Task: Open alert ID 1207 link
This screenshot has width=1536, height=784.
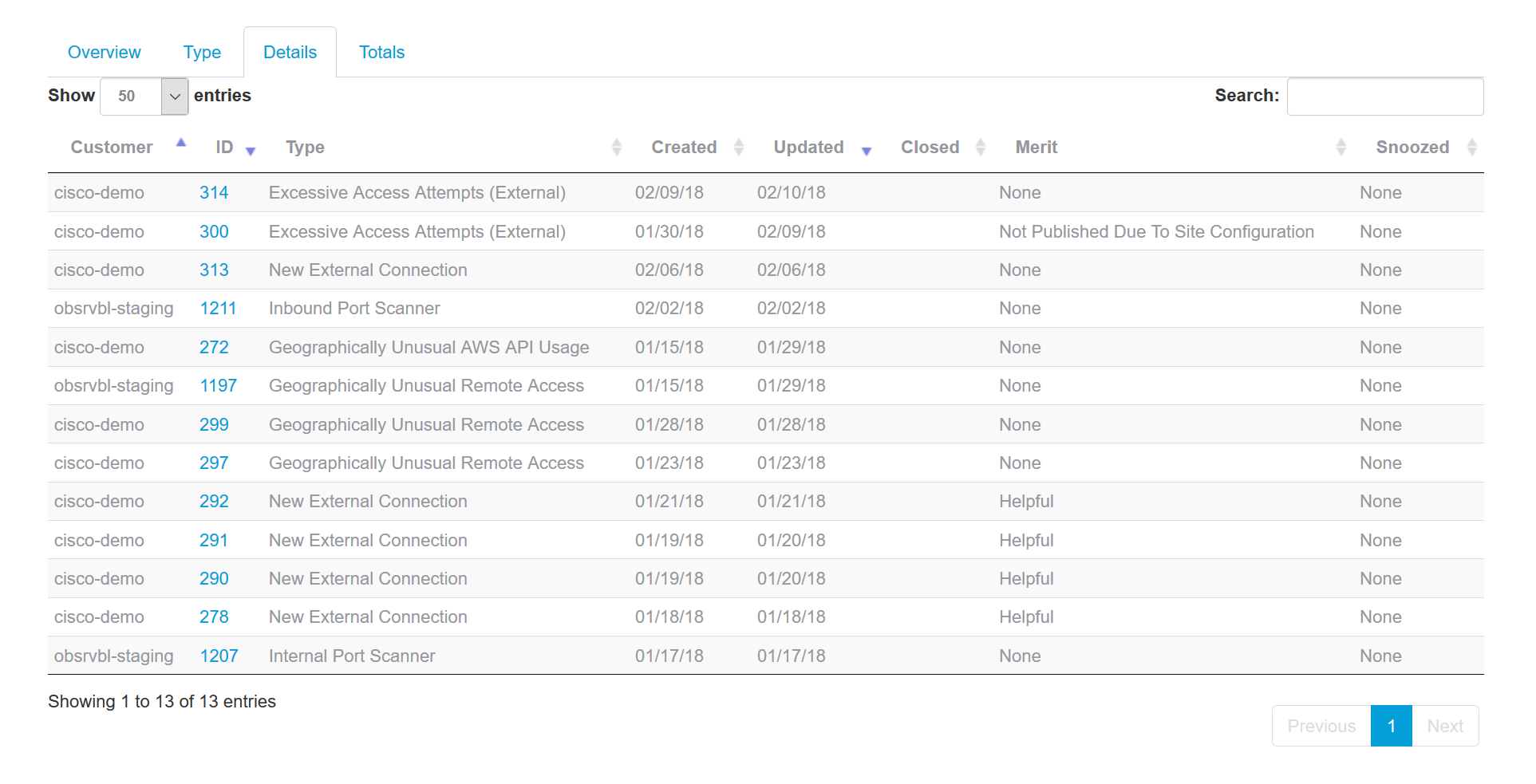Action: tap(219, 656)
